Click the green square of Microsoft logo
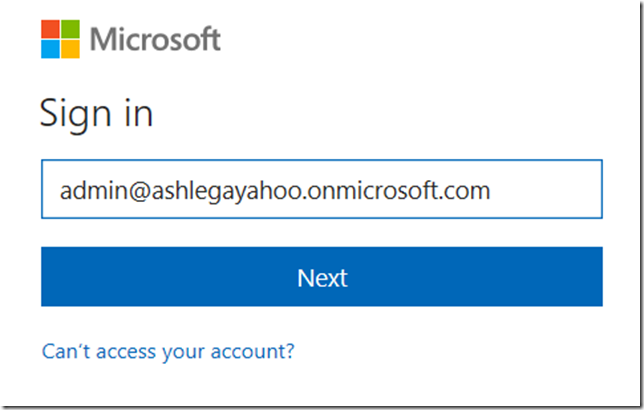 tap(70, 29)
